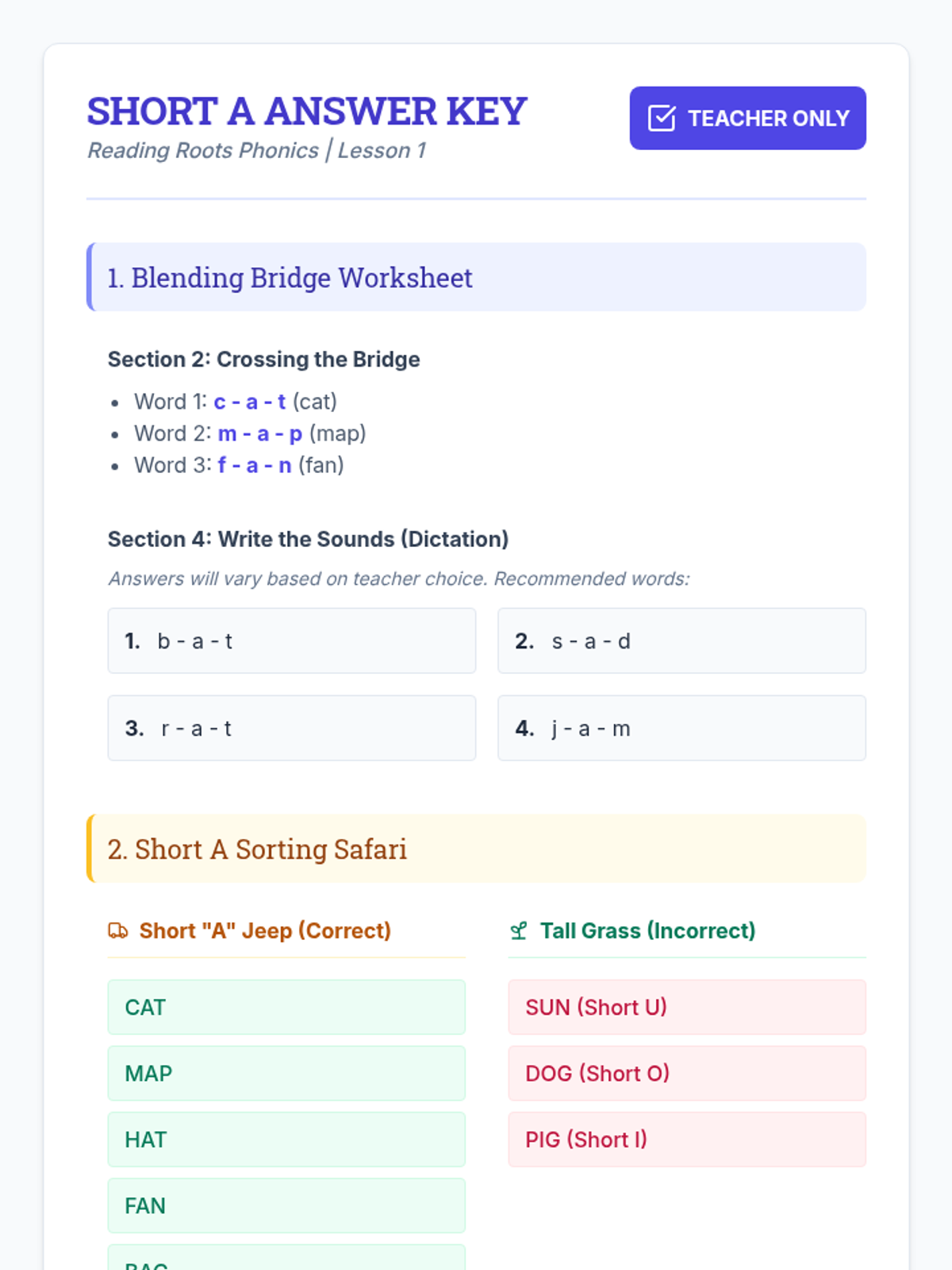Image resolution: width=952 pixels, height=1270 pixels.
Task: Select the MAP word card
Action: (286, 1073)
